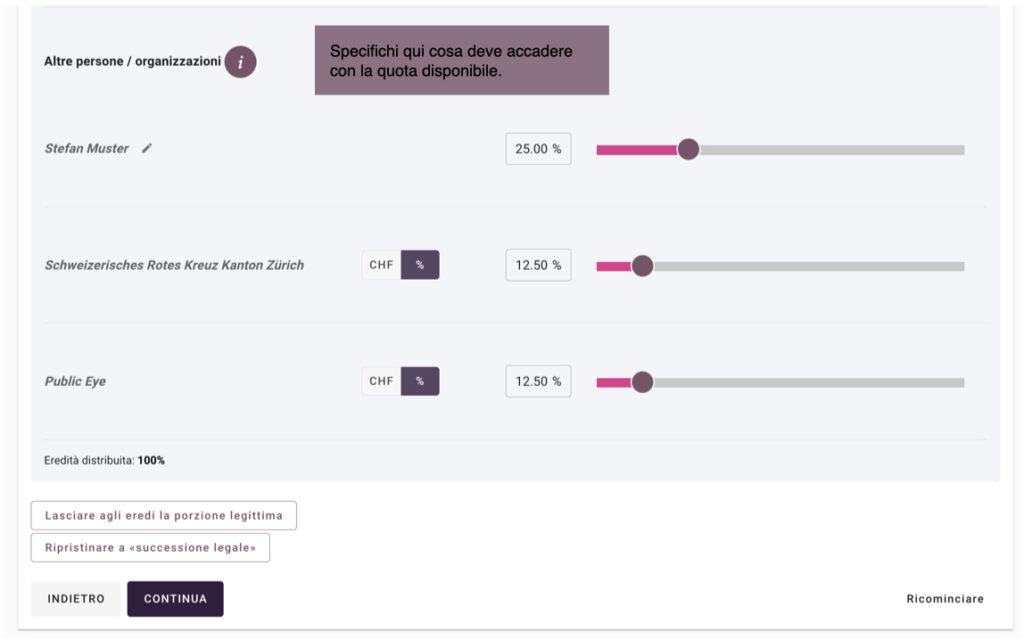The height and width of the screenshot is (640, 1024).
Task: Click the Public Eye slider handle
Action: coord(642,382)
